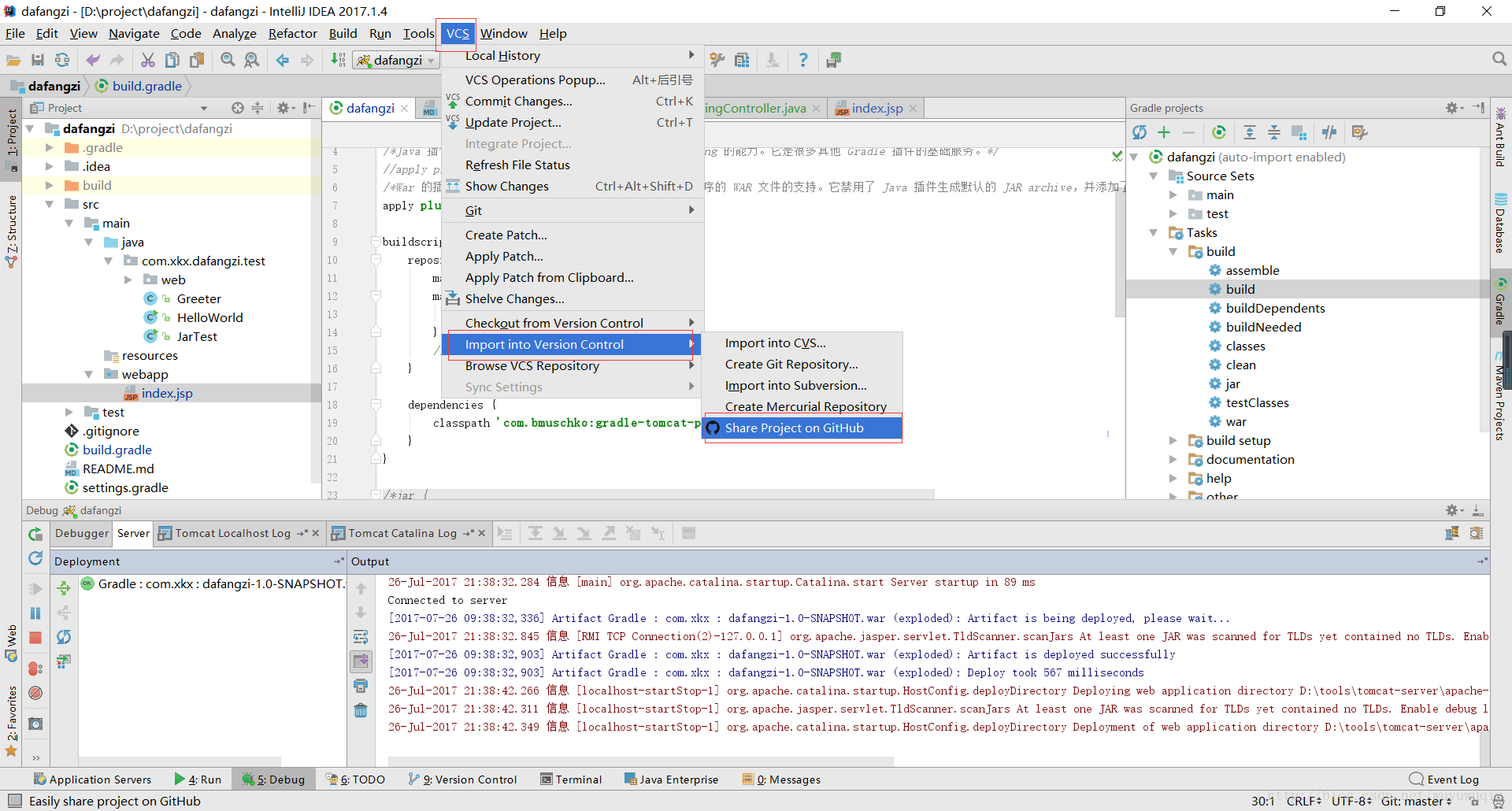Click Execute Gradle Task icon

coord(1219,132)
